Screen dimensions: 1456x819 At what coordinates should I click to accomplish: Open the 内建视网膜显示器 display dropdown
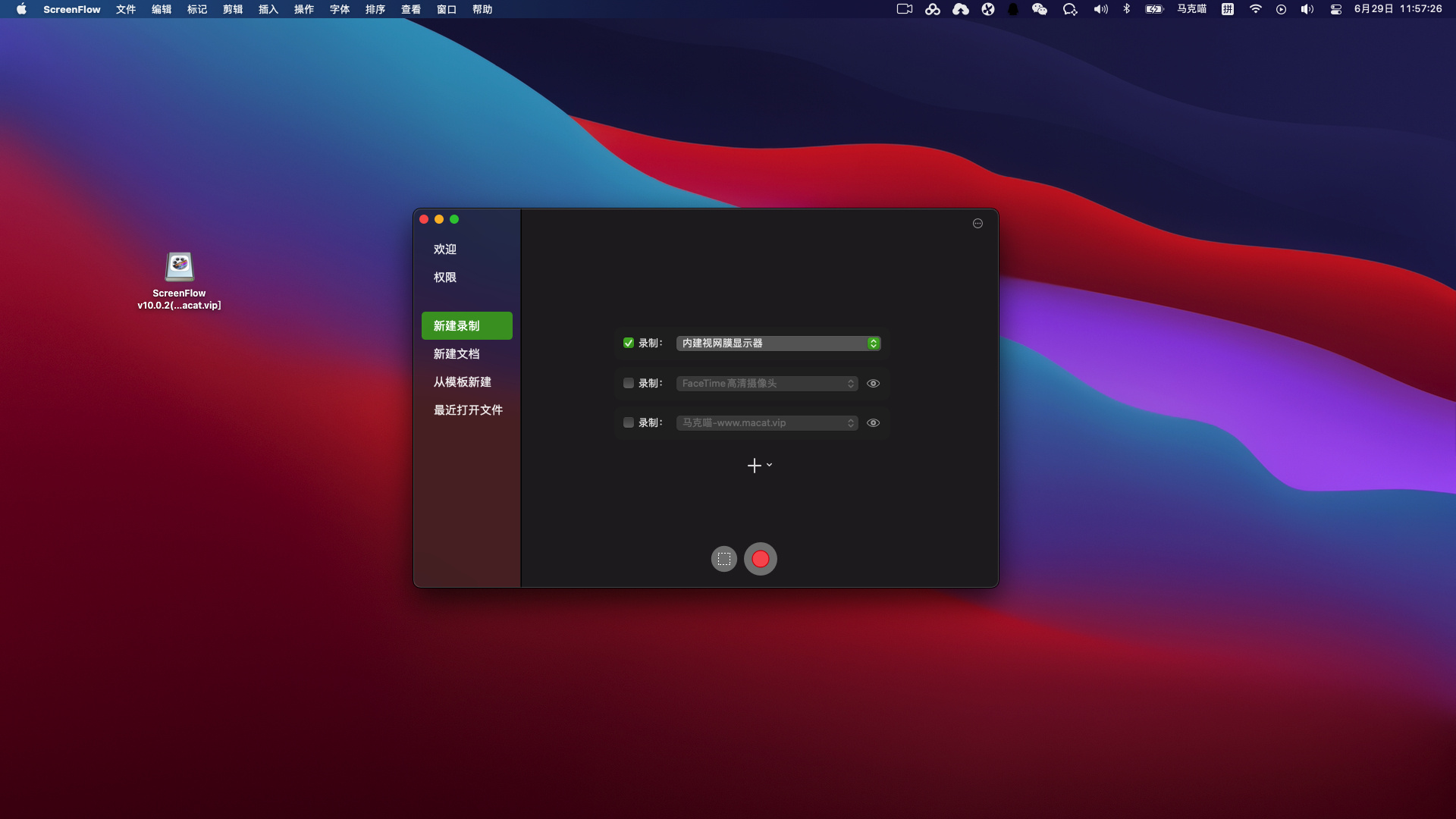pyautogui.click(x=777, y=344)
